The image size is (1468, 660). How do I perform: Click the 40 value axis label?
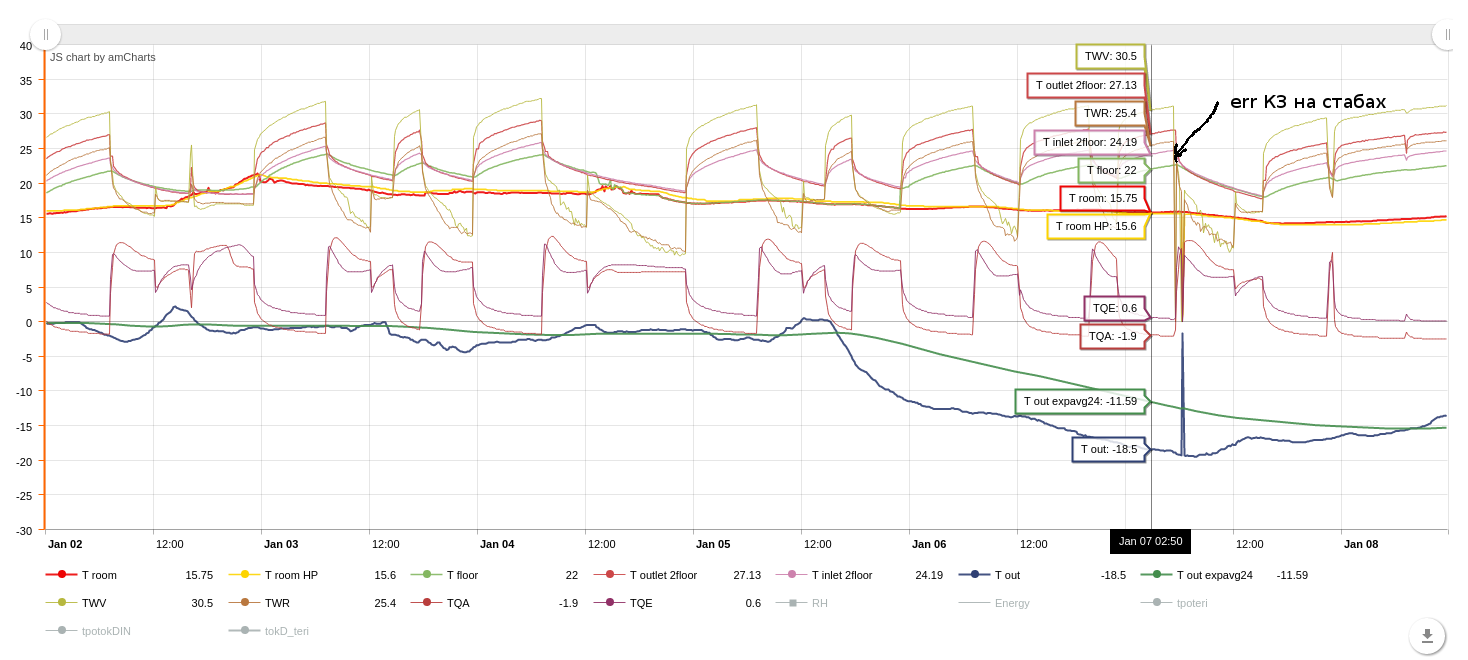point(26,46)
